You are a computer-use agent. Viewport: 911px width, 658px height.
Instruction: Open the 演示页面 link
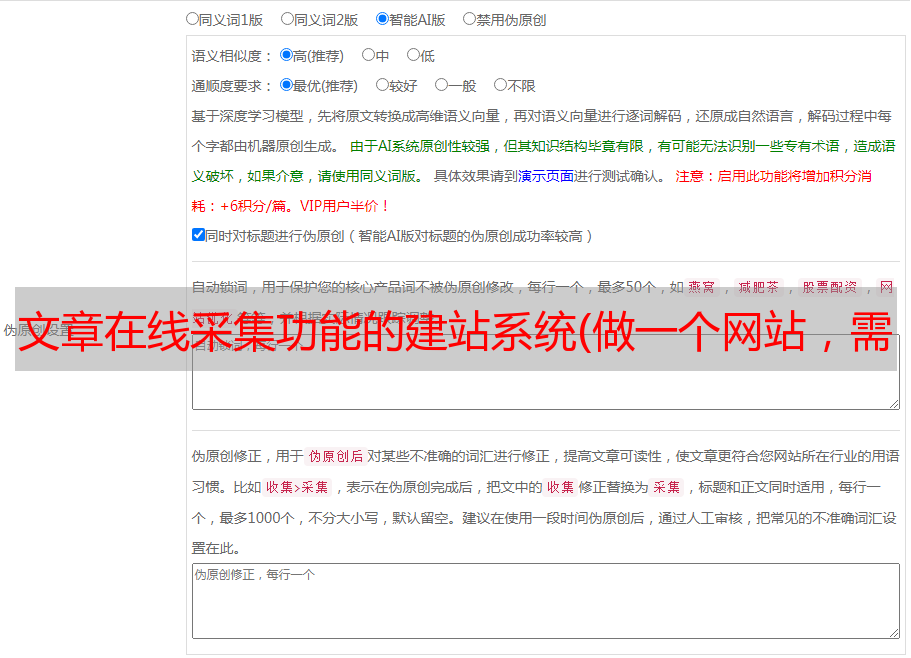pyautogui.click(x=546, y=176)
